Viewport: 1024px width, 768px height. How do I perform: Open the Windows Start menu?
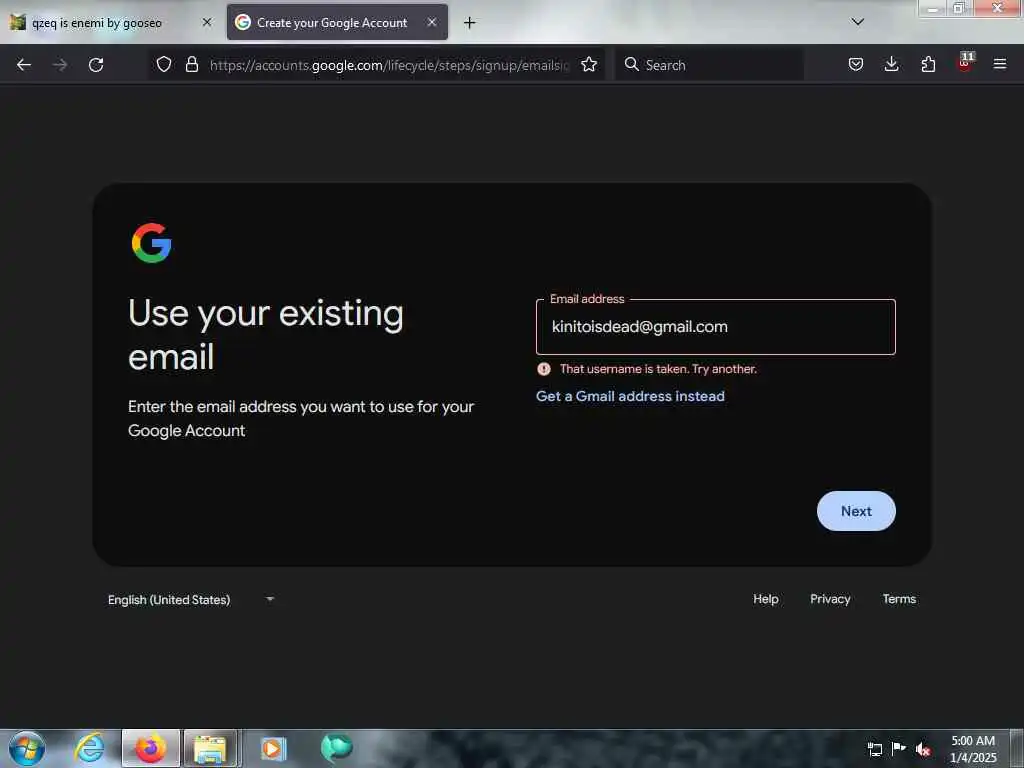tap(27, 748)
